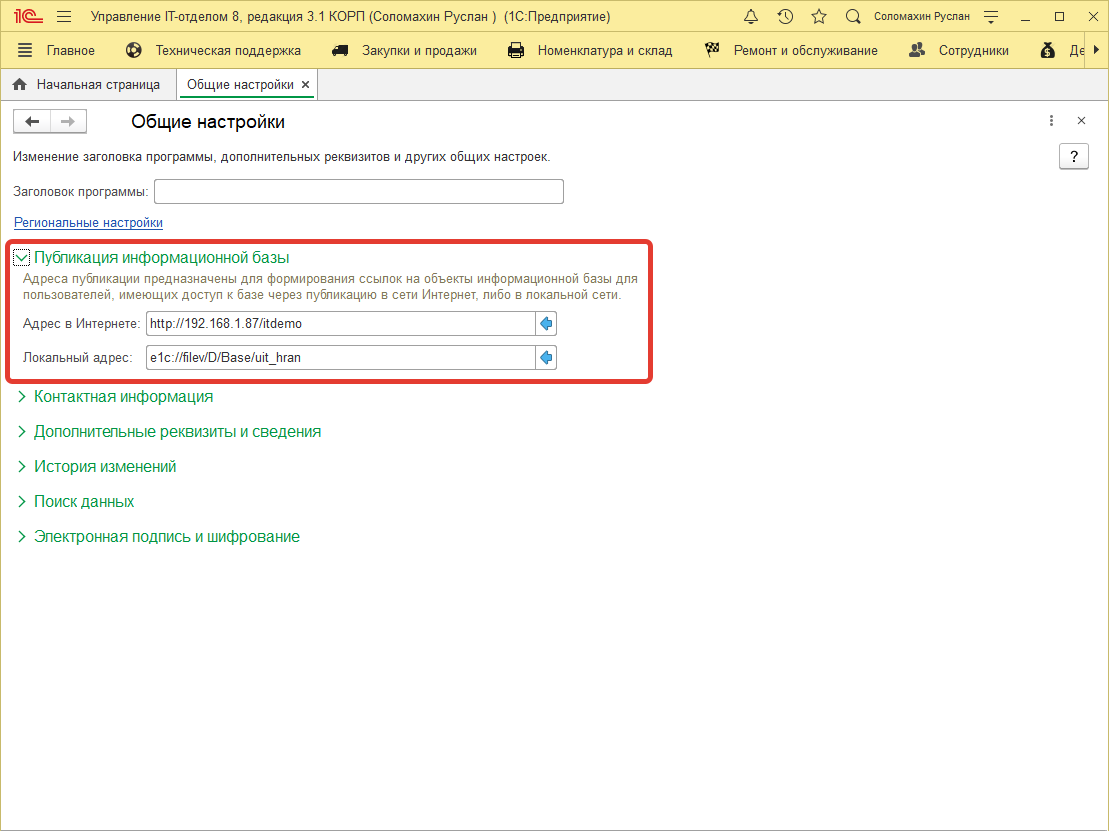Expand Контактная информация section

[123, 397]
